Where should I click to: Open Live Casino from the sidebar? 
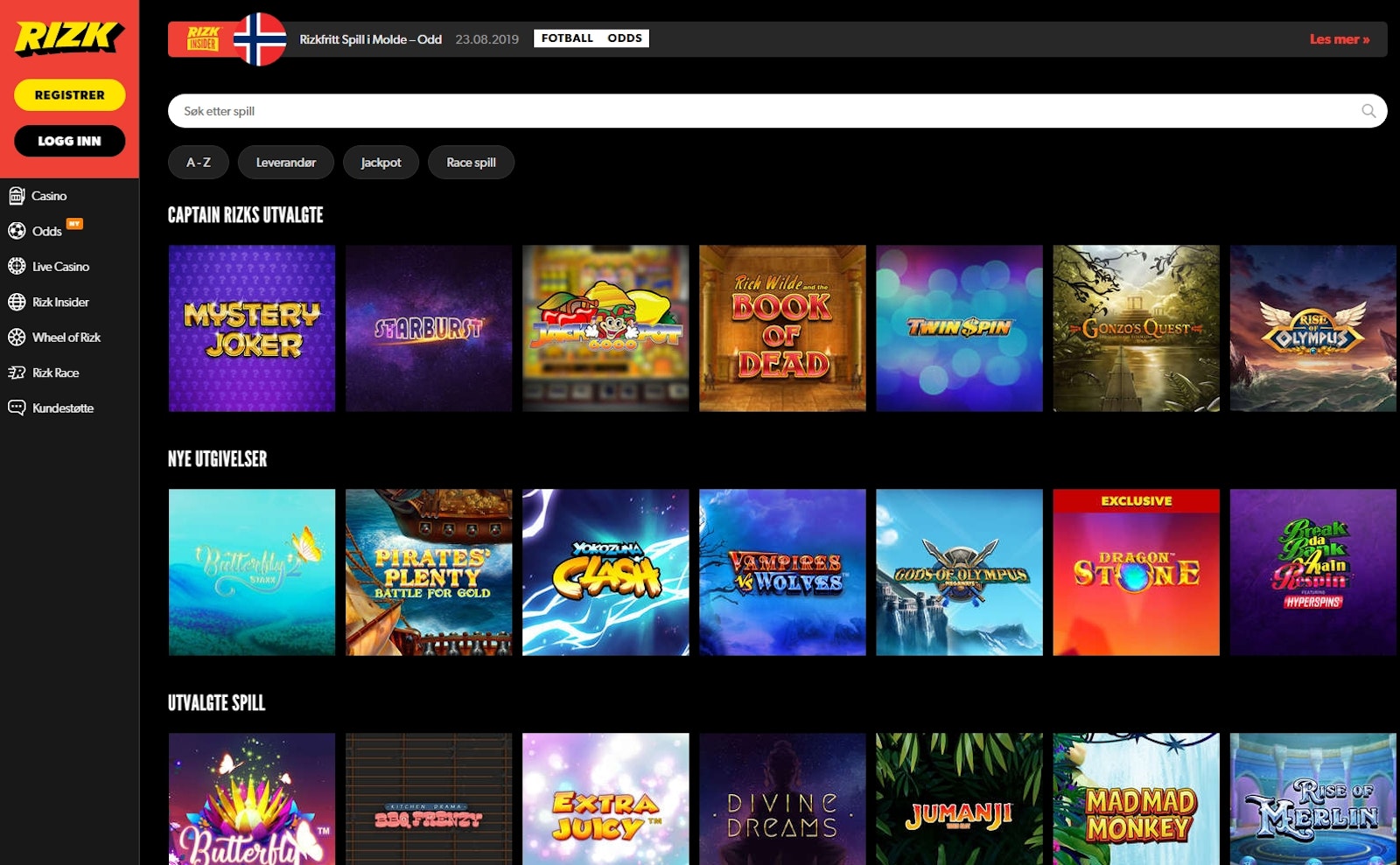tap(62, 266)
